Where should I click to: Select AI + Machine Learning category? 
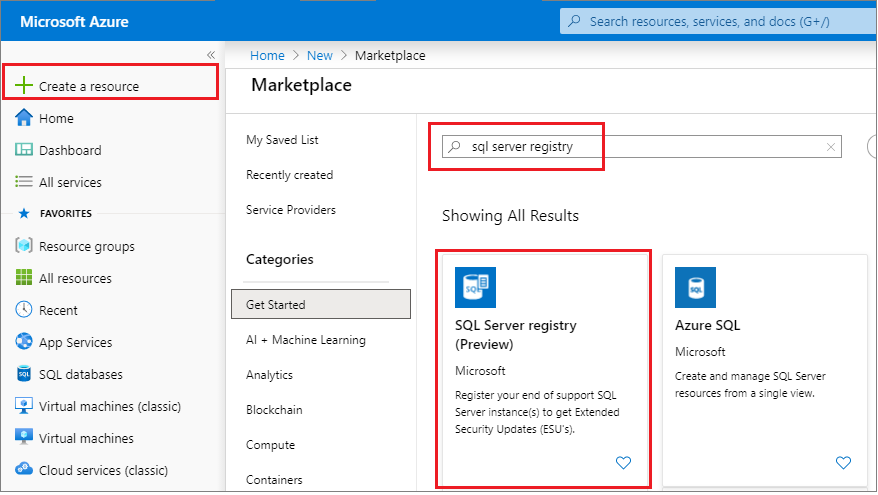(306, 340)
